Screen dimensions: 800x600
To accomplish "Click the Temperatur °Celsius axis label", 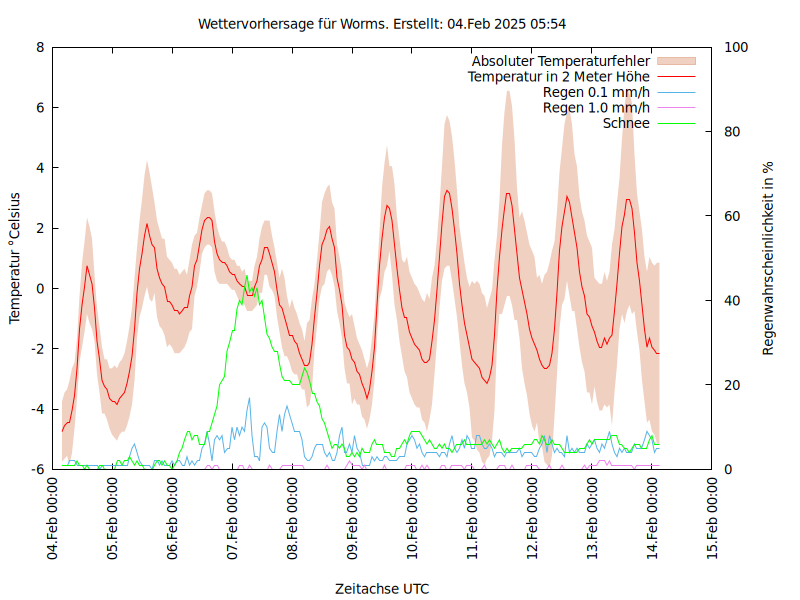I will click(15, 257).
